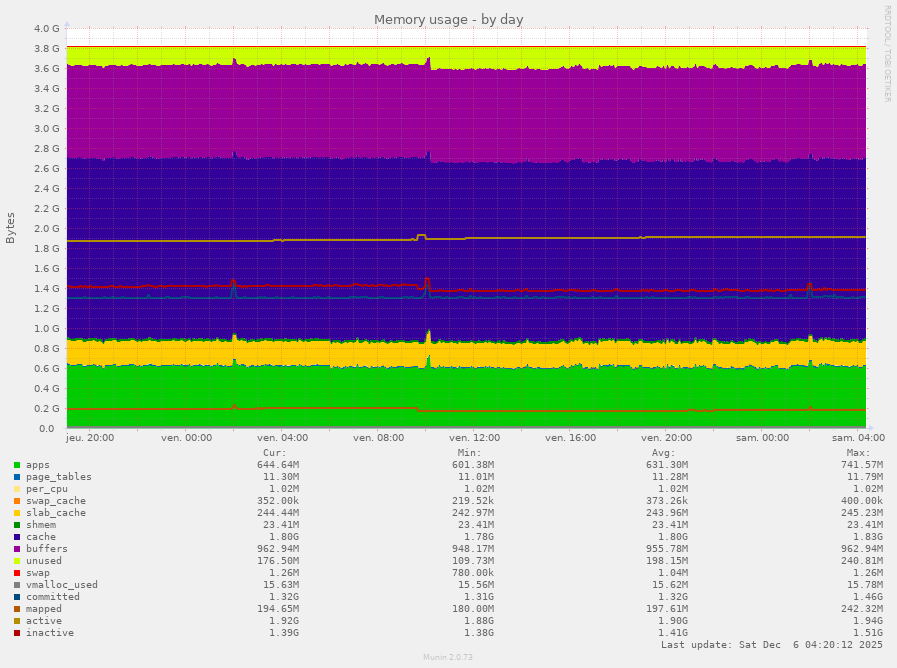This screenshot has width=897, height=668.
Task: Open the Memory usage graph title
Action: [x=448, y=19]
